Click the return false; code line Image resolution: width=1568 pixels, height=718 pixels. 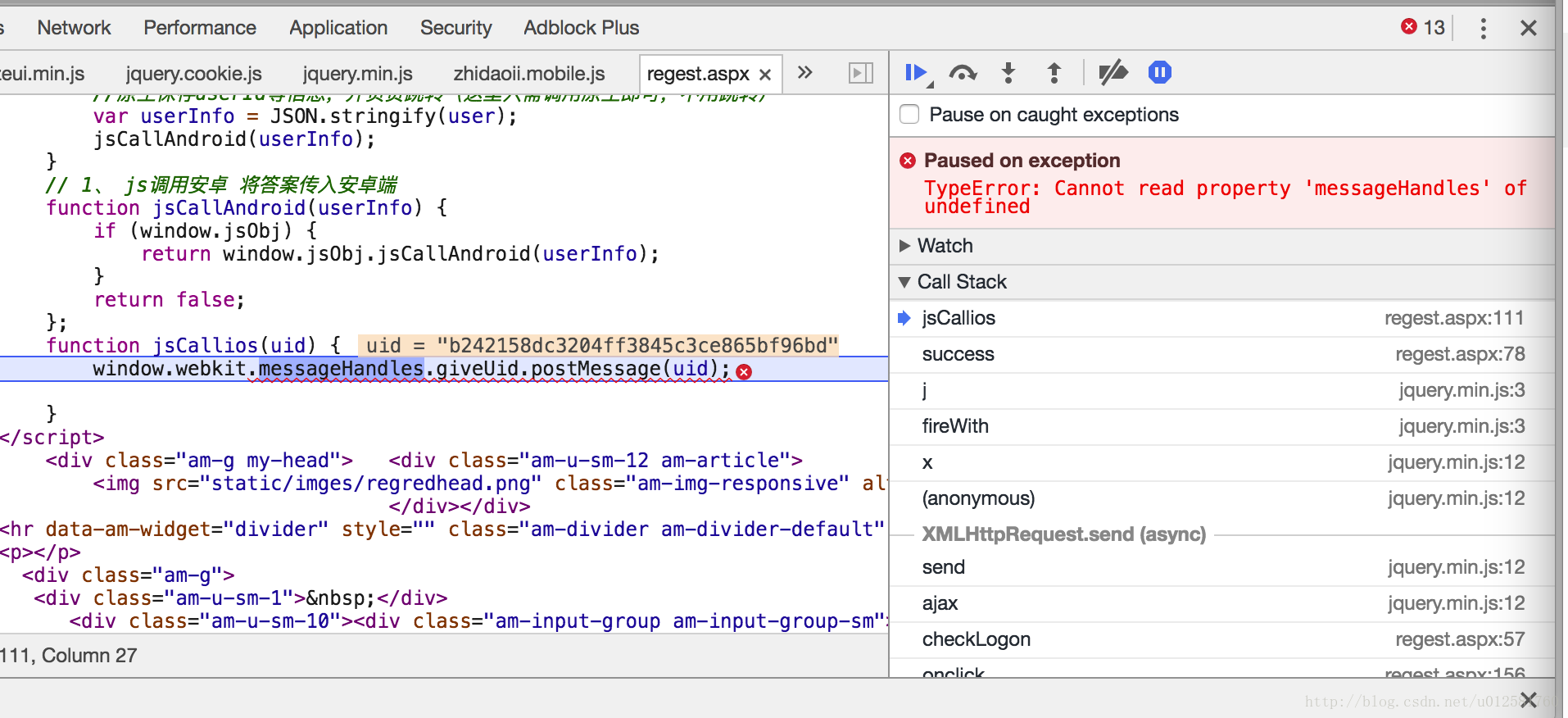[169, 300]
